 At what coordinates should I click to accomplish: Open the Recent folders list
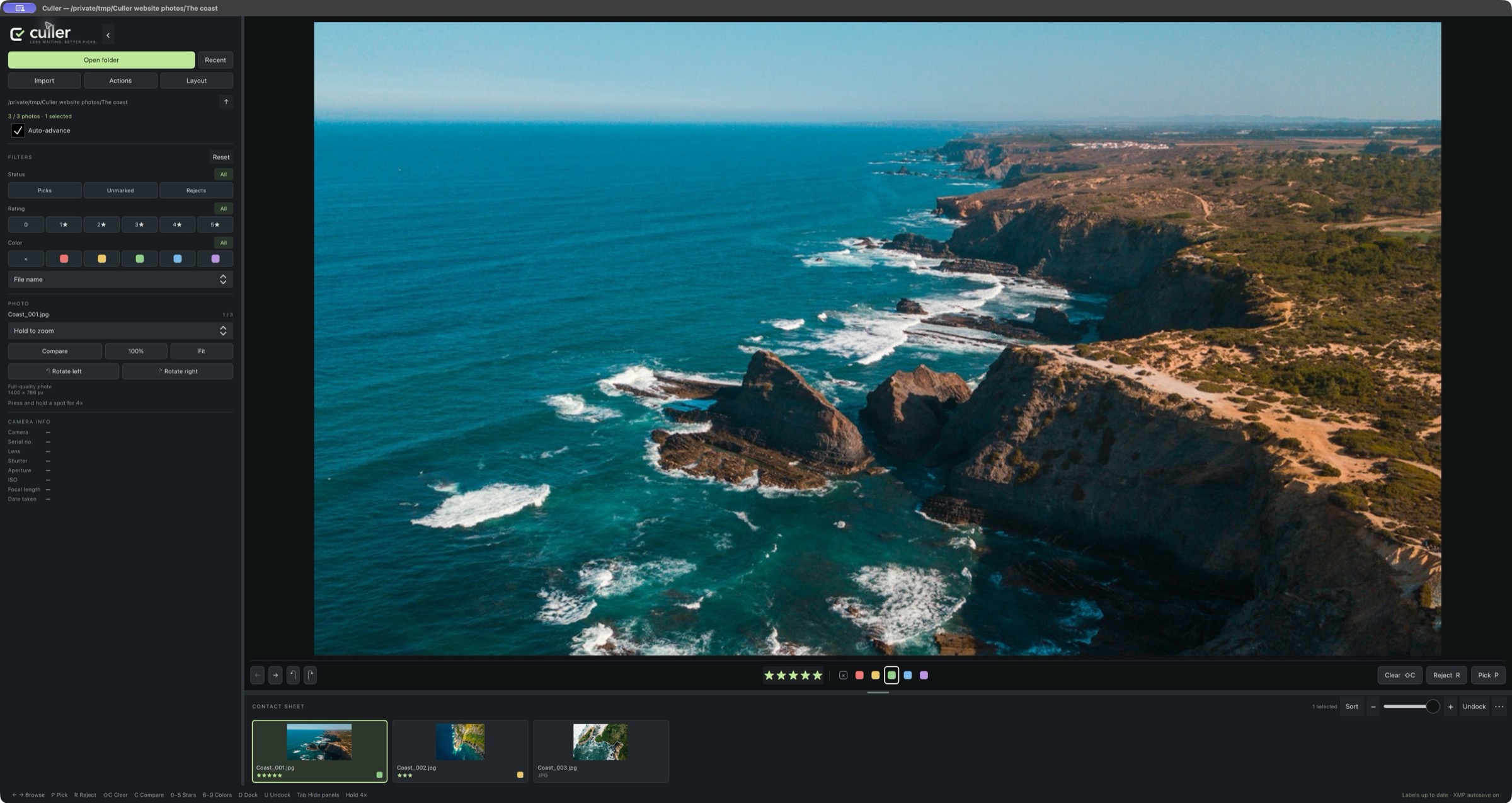pyautogui.click(x=215, y=60)
